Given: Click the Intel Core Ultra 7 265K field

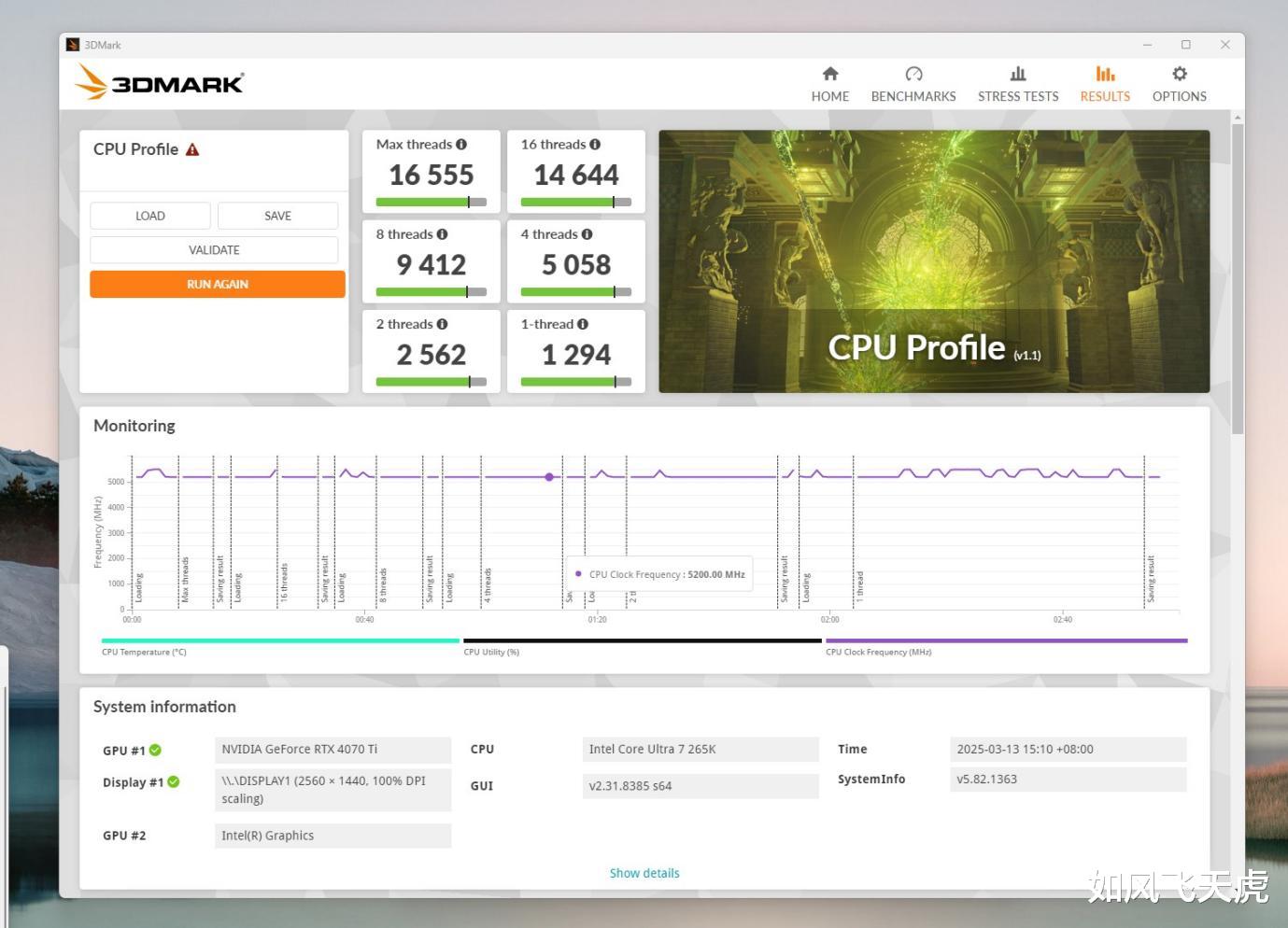Looking at the screenshot, I should pyautogui.click(x=701, y=750).
